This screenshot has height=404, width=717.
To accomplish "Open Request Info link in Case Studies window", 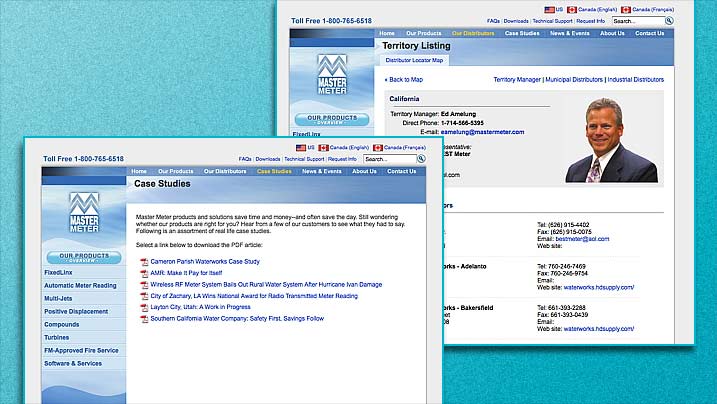I will pos(342,159).
